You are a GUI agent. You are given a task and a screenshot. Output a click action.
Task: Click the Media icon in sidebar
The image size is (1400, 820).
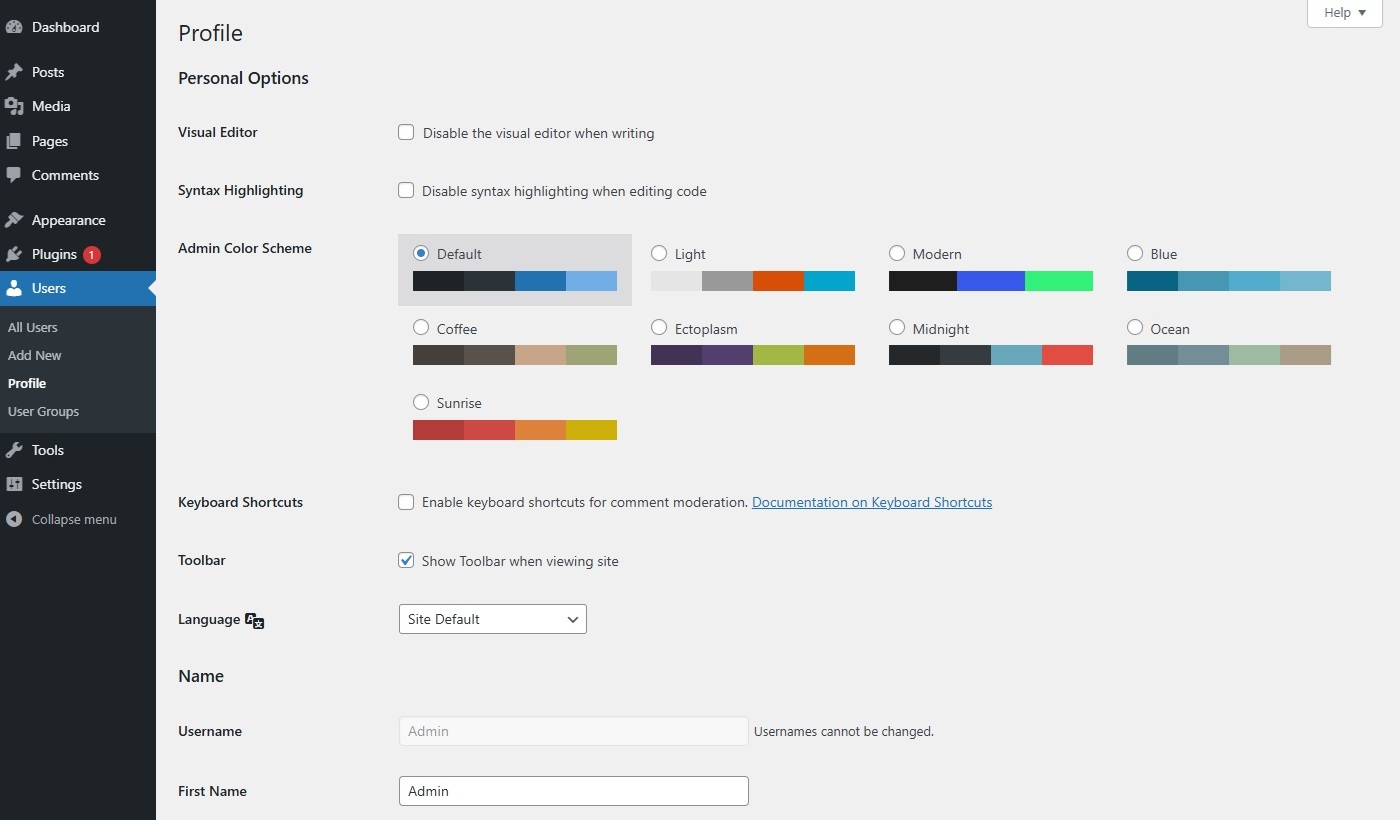pyautogui.click(x=14, y=106)
